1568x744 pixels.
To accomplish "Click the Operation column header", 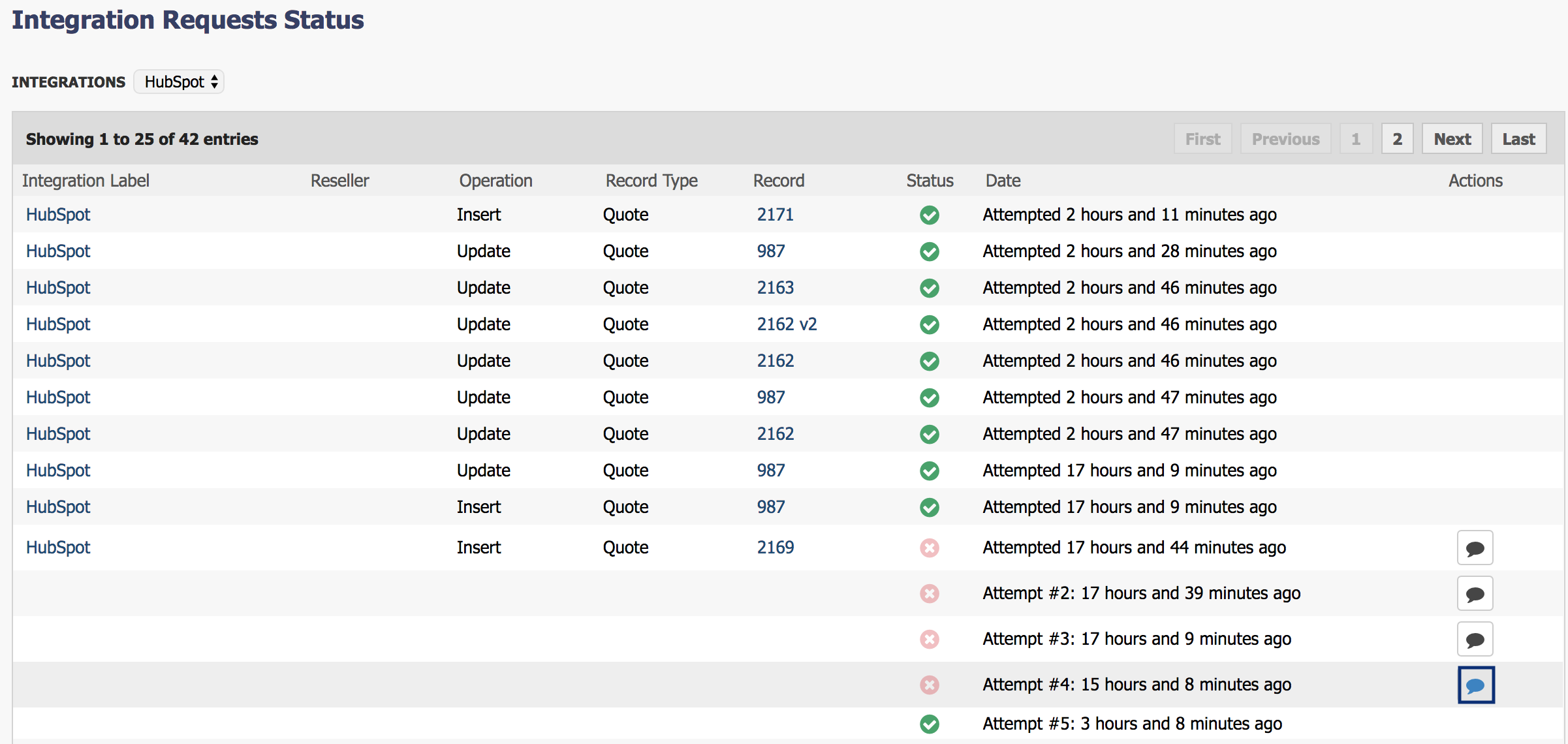I will click(x=495, y=181).
